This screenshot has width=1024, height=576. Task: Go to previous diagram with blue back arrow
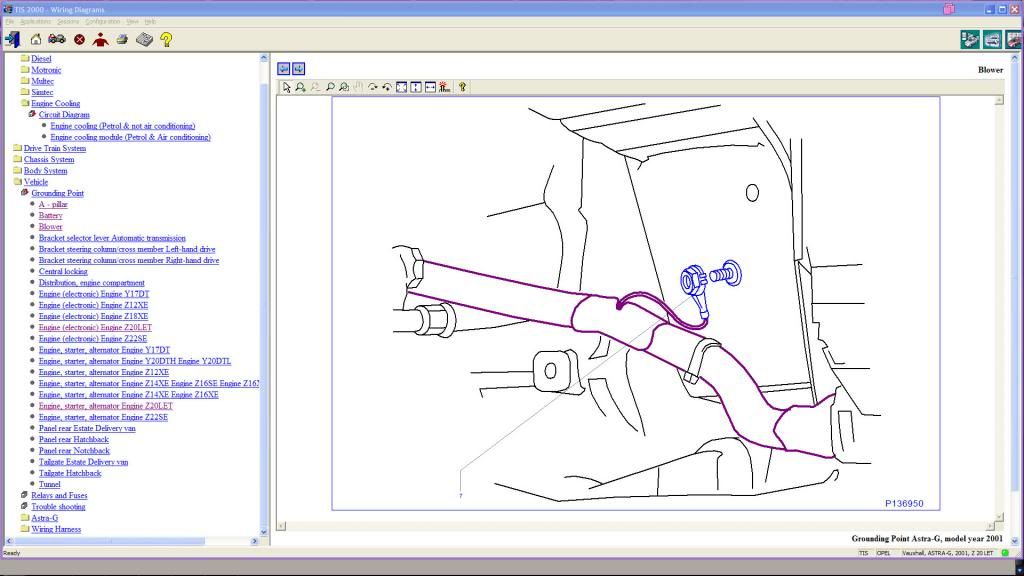pyautogui.click(x=284, y=68)
